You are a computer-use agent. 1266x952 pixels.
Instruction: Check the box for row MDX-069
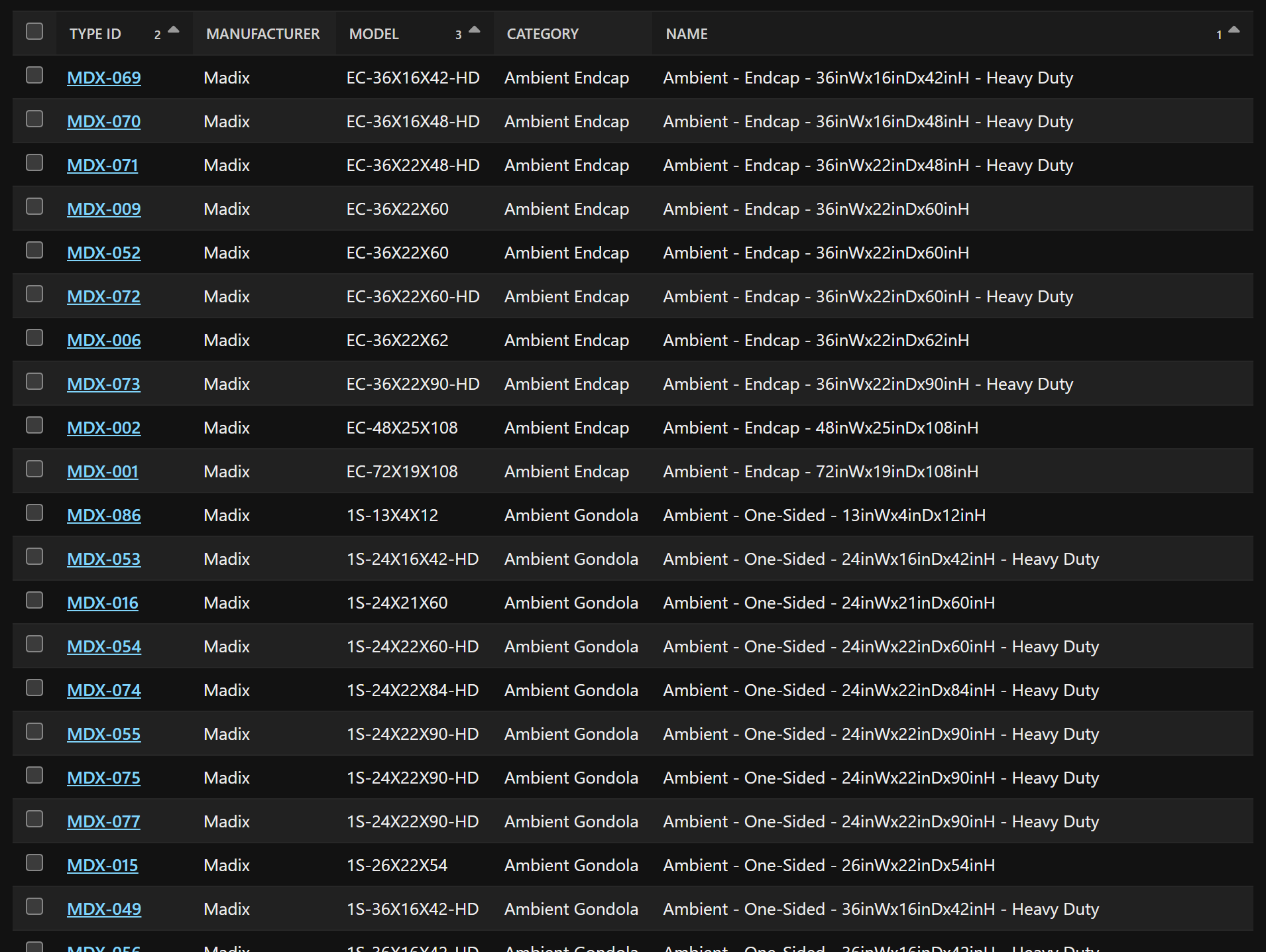pos(34,76)
